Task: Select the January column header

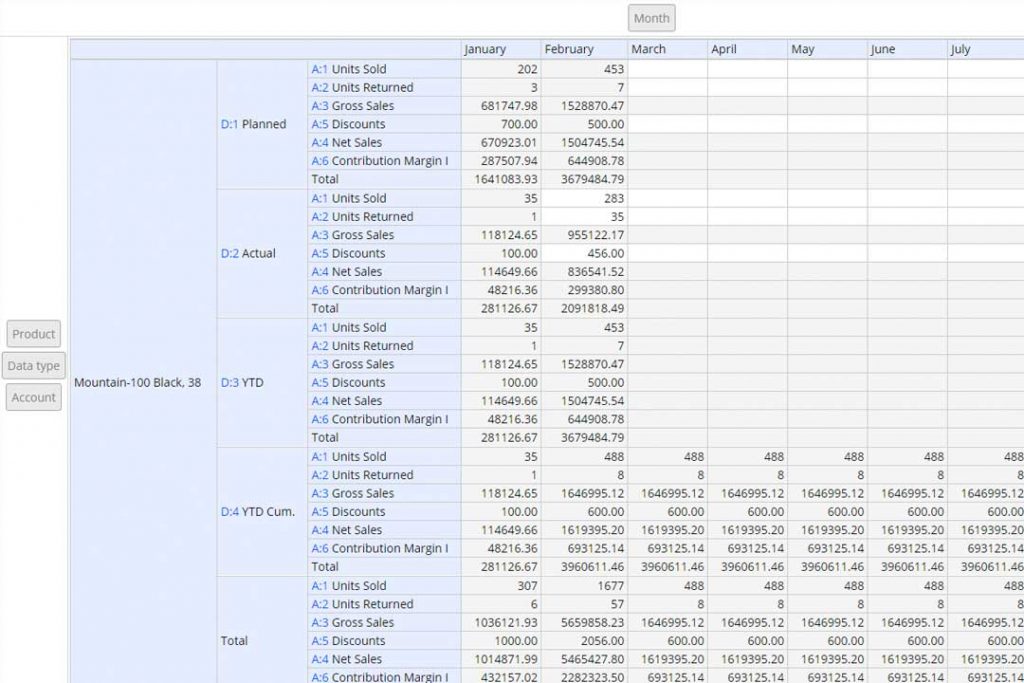Action: 501,49
